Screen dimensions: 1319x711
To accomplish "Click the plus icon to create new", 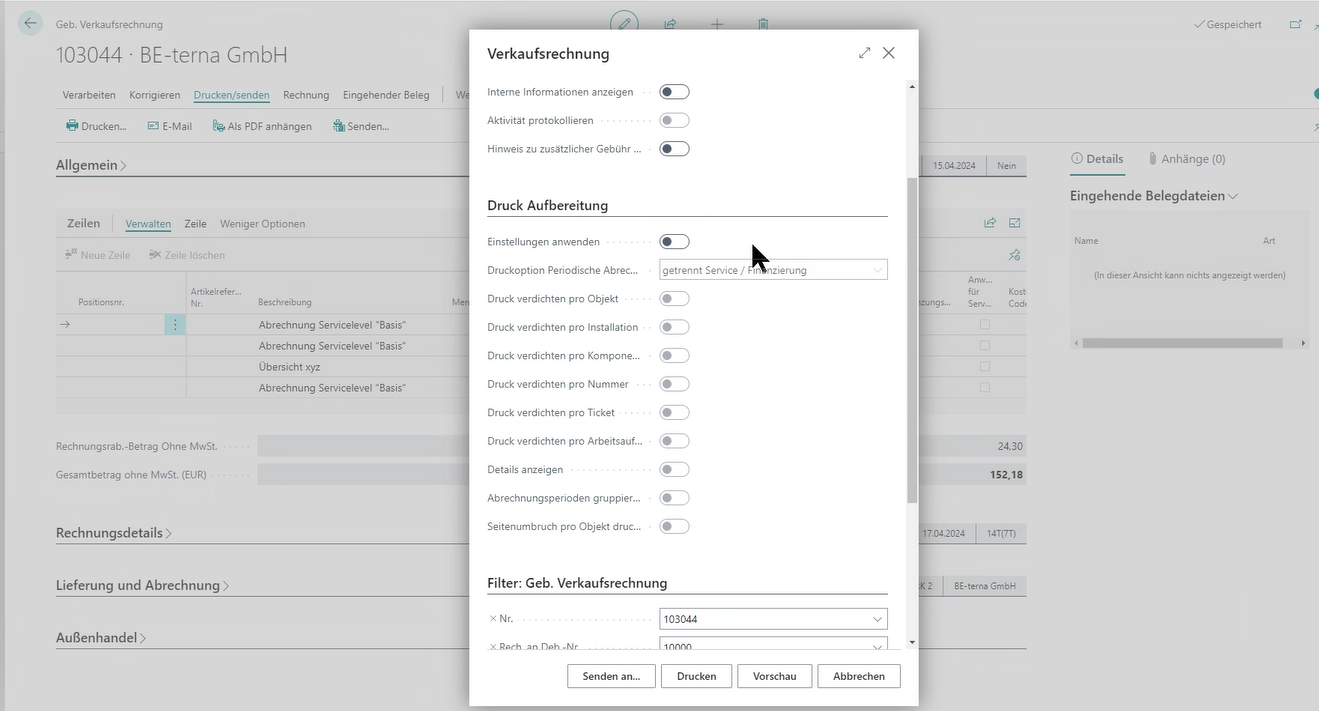I will (717, 24).
